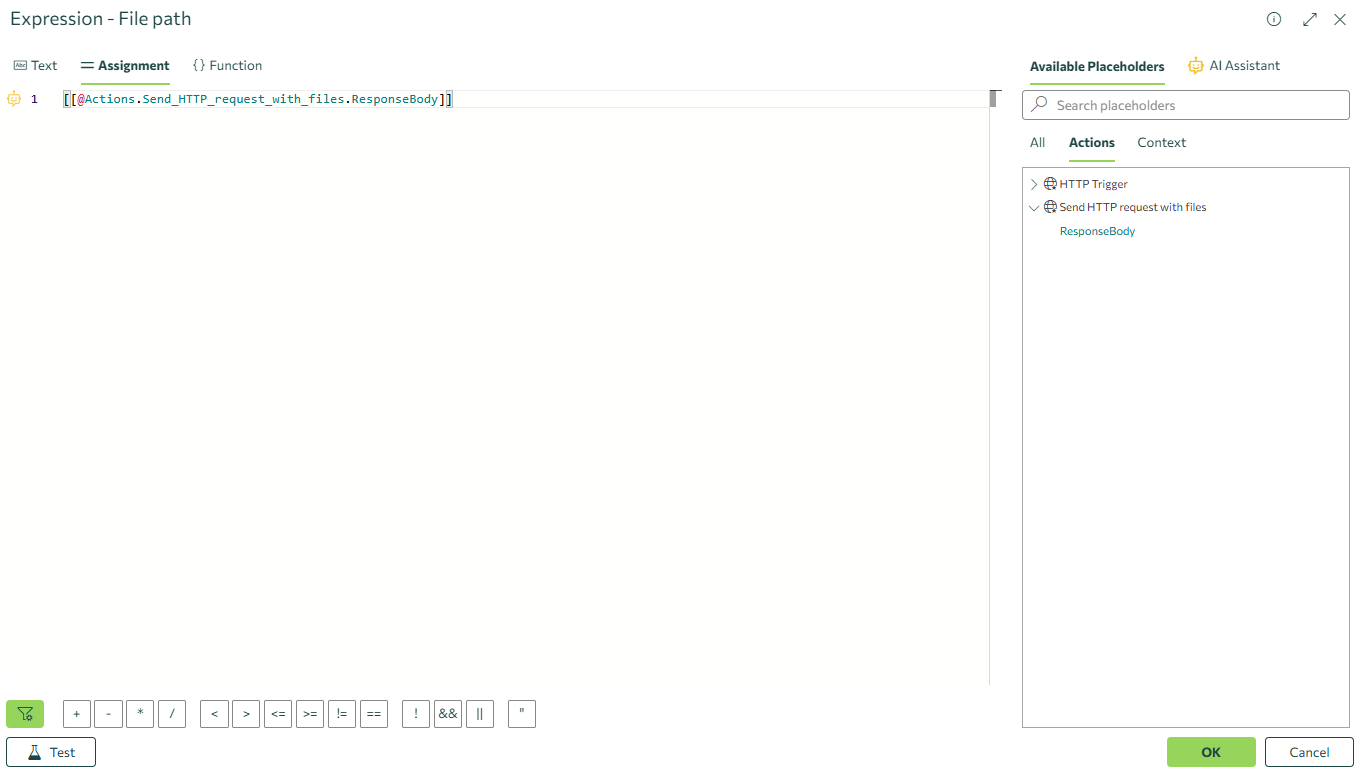Expand the HTTP Trigger node
Viewport: 1362px width, 775px height.
pos(1034,183)
